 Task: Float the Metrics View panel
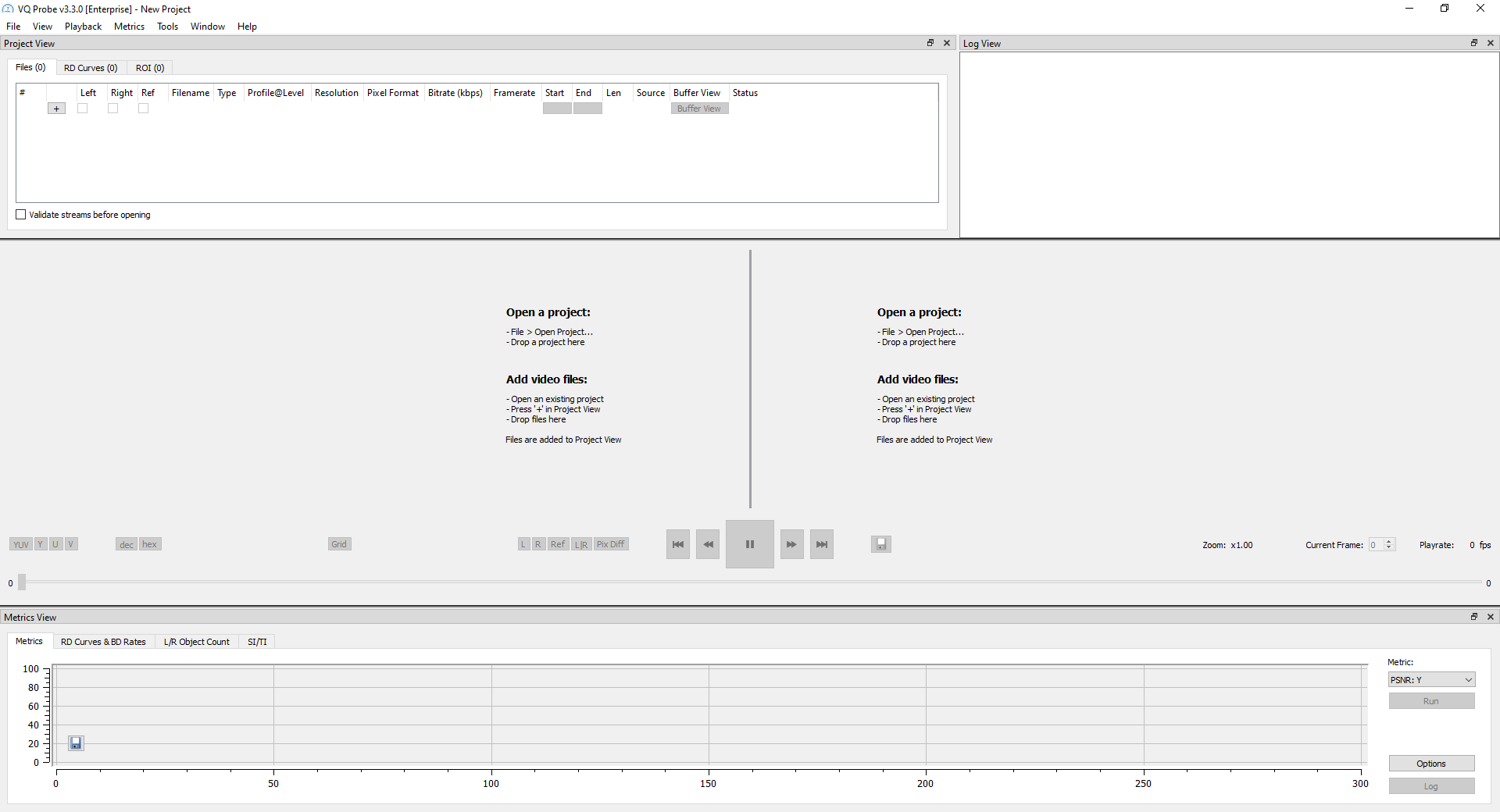tap(1474, 617)
